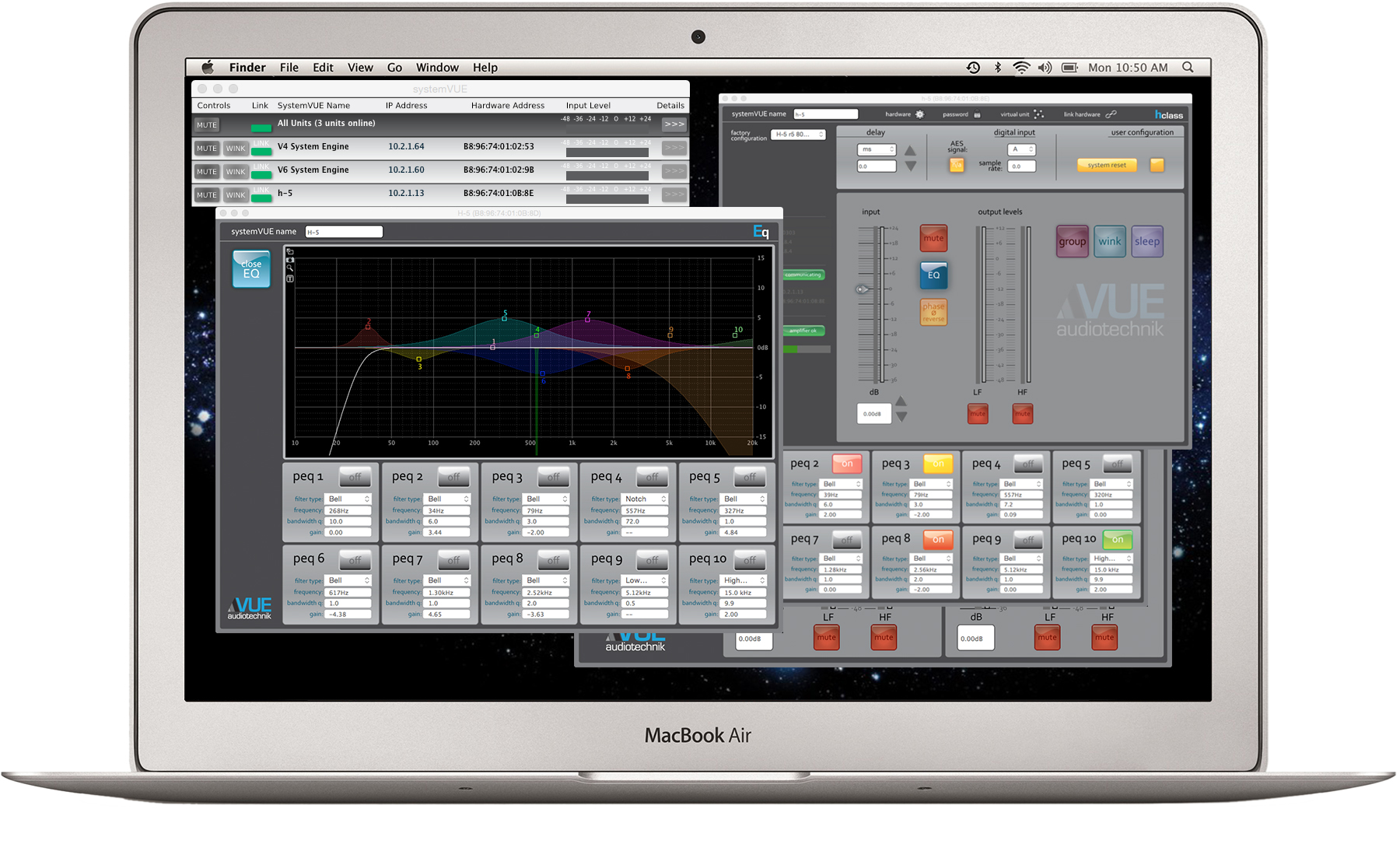Click peq 1 frequency field 268Hz
Image resolution: width=1400 pixels, height=865 pixels.
tap(348, 510)
